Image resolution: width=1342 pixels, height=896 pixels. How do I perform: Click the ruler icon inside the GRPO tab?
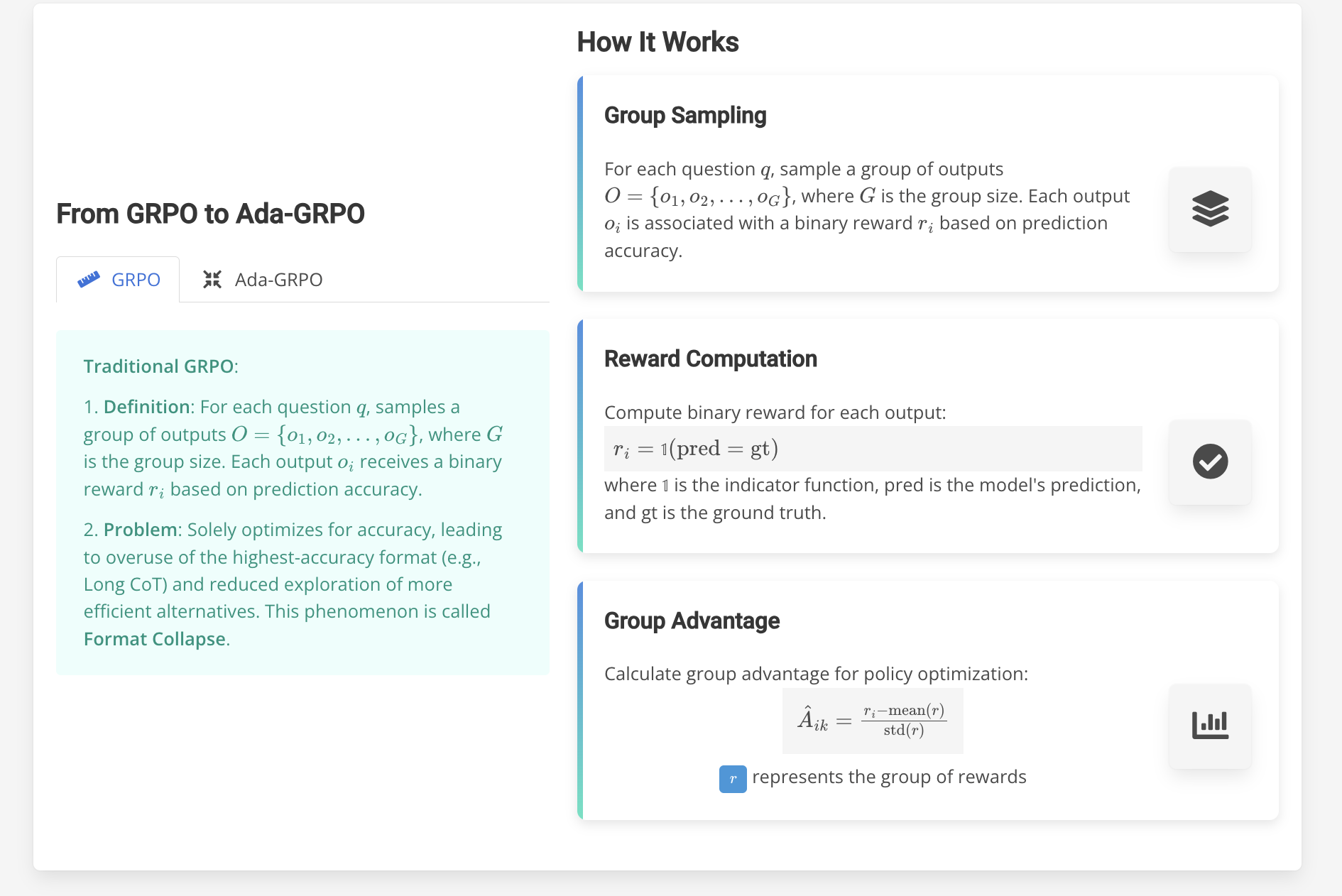90,279
